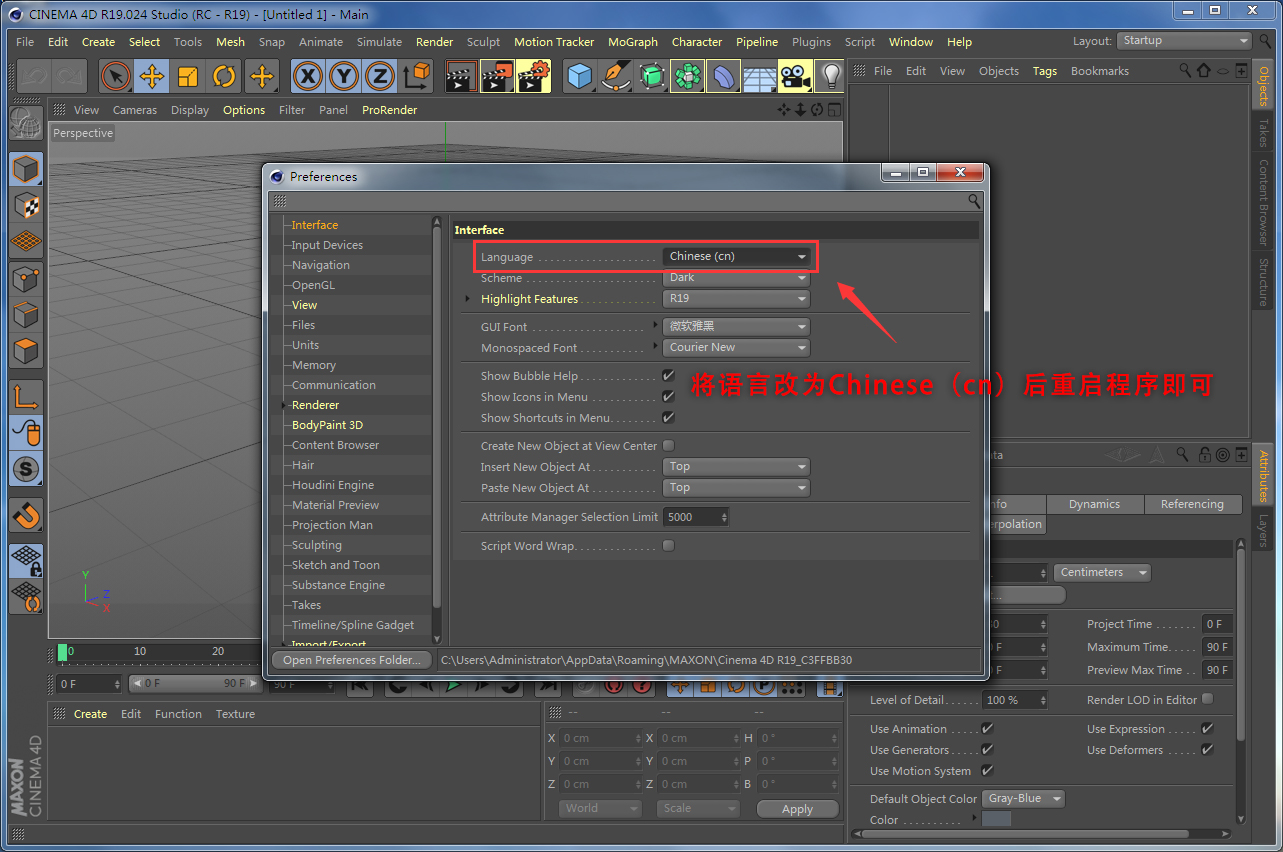Disable the Show Bubble Help checkbox

(668, 376)
